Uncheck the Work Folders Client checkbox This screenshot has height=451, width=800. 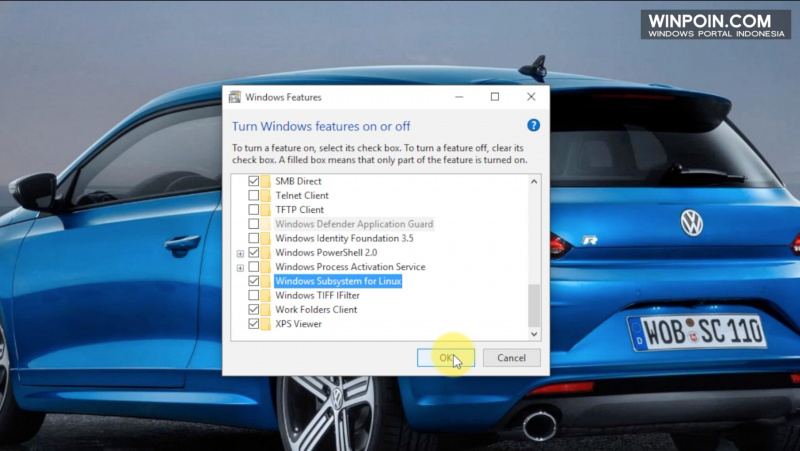(254, 310)
